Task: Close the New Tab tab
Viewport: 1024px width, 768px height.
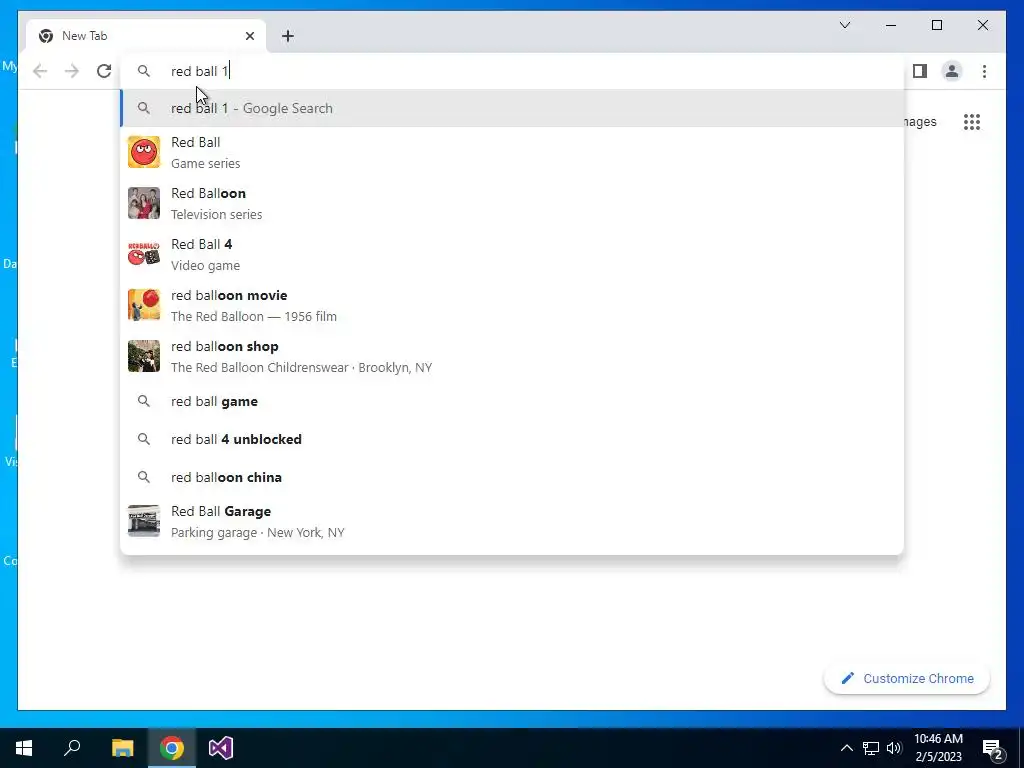Action: click(249, 36)
